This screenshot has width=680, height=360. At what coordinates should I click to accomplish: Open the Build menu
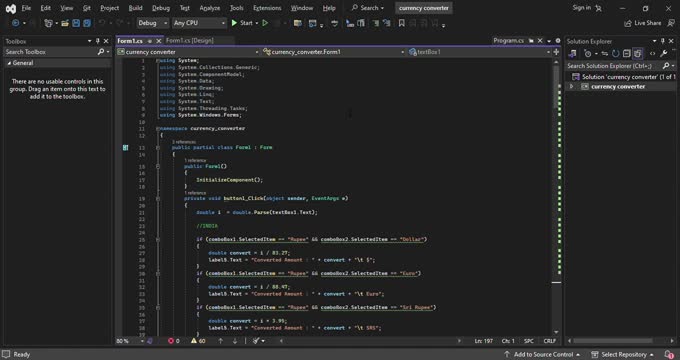click(x=135, y=8)
